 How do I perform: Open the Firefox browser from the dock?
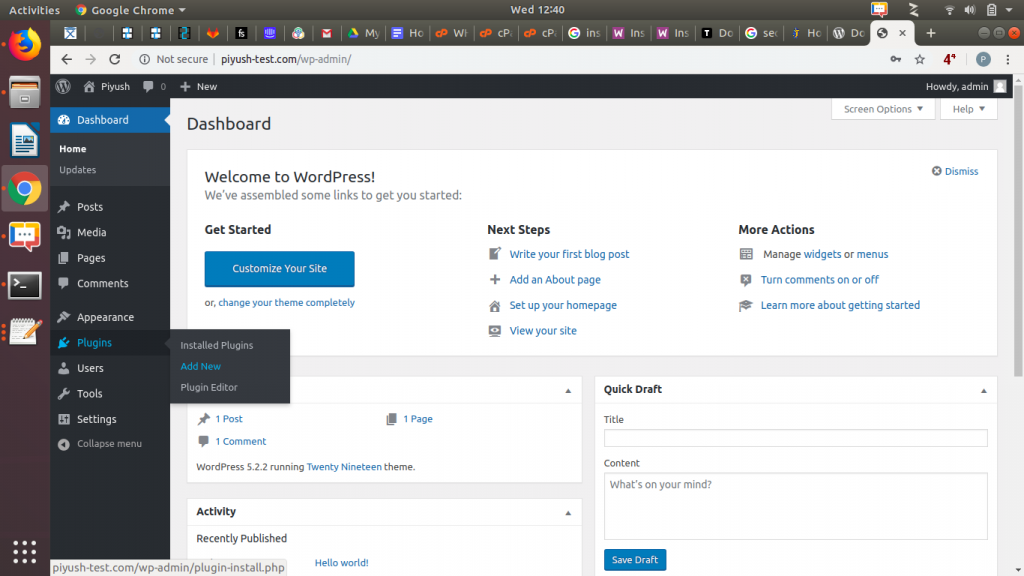25,44
